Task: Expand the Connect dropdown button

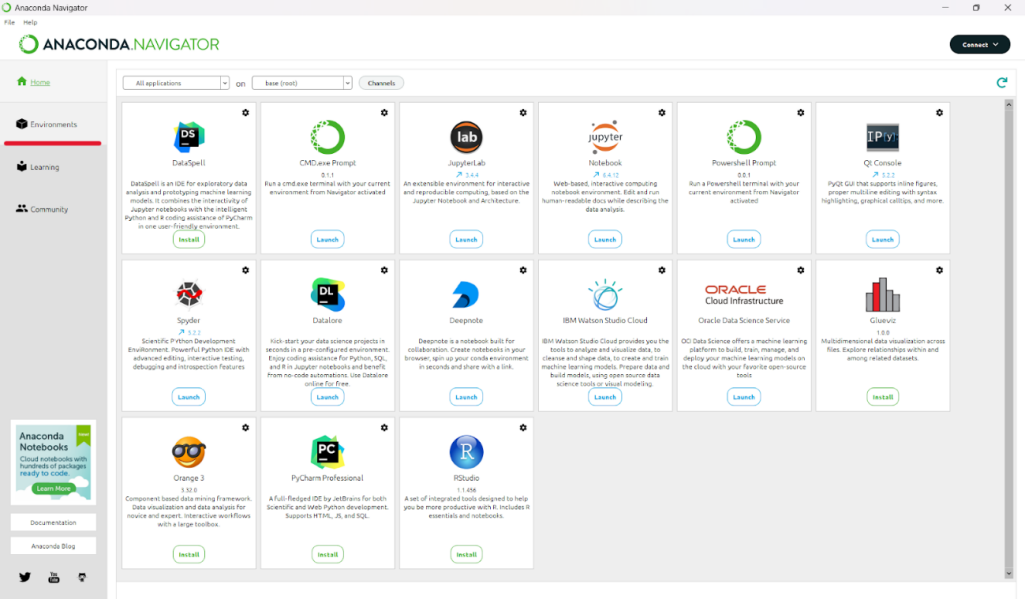Action: pos(980,44)
